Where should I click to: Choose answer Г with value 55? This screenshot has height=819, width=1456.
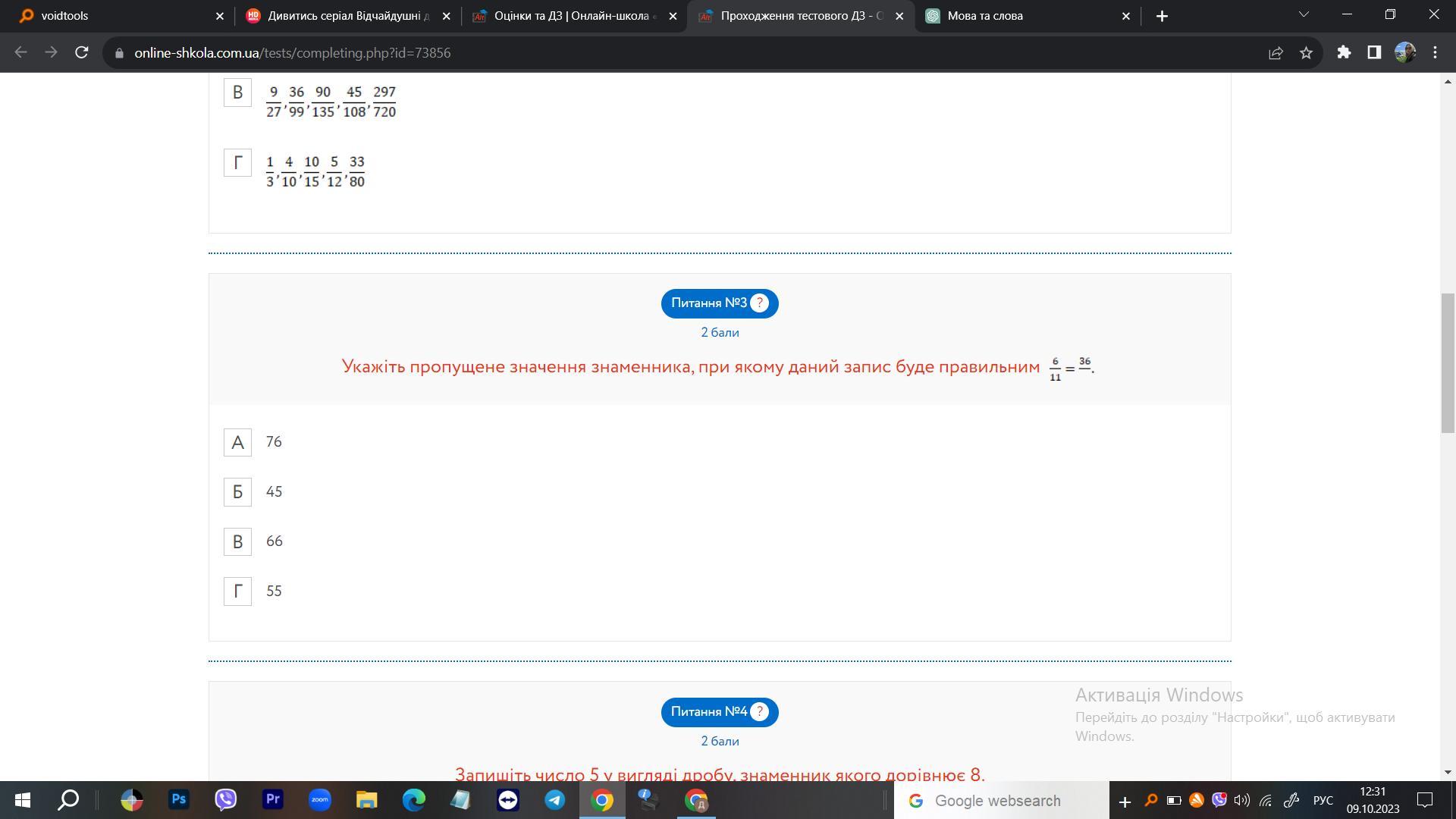tap(237, 591)
